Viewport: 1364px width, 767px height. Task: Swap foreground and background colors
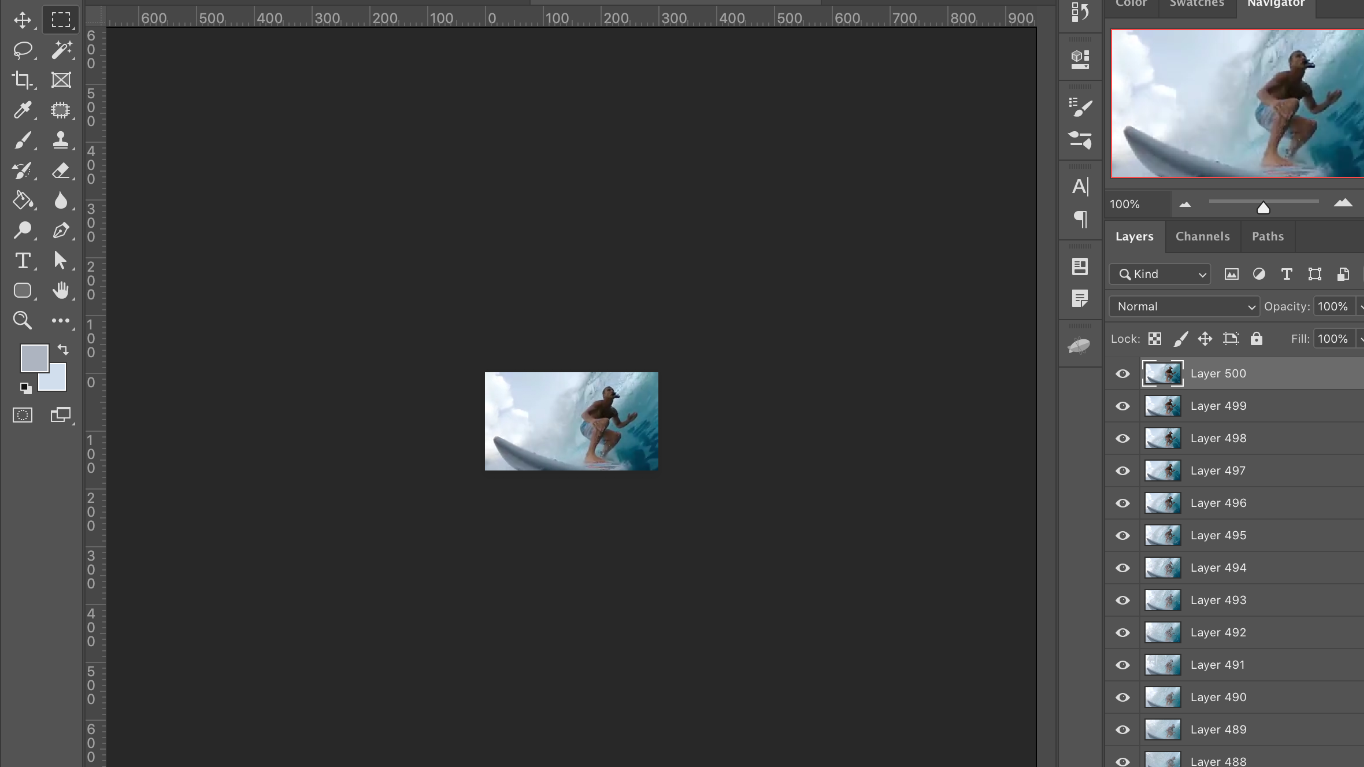(63, 350)
